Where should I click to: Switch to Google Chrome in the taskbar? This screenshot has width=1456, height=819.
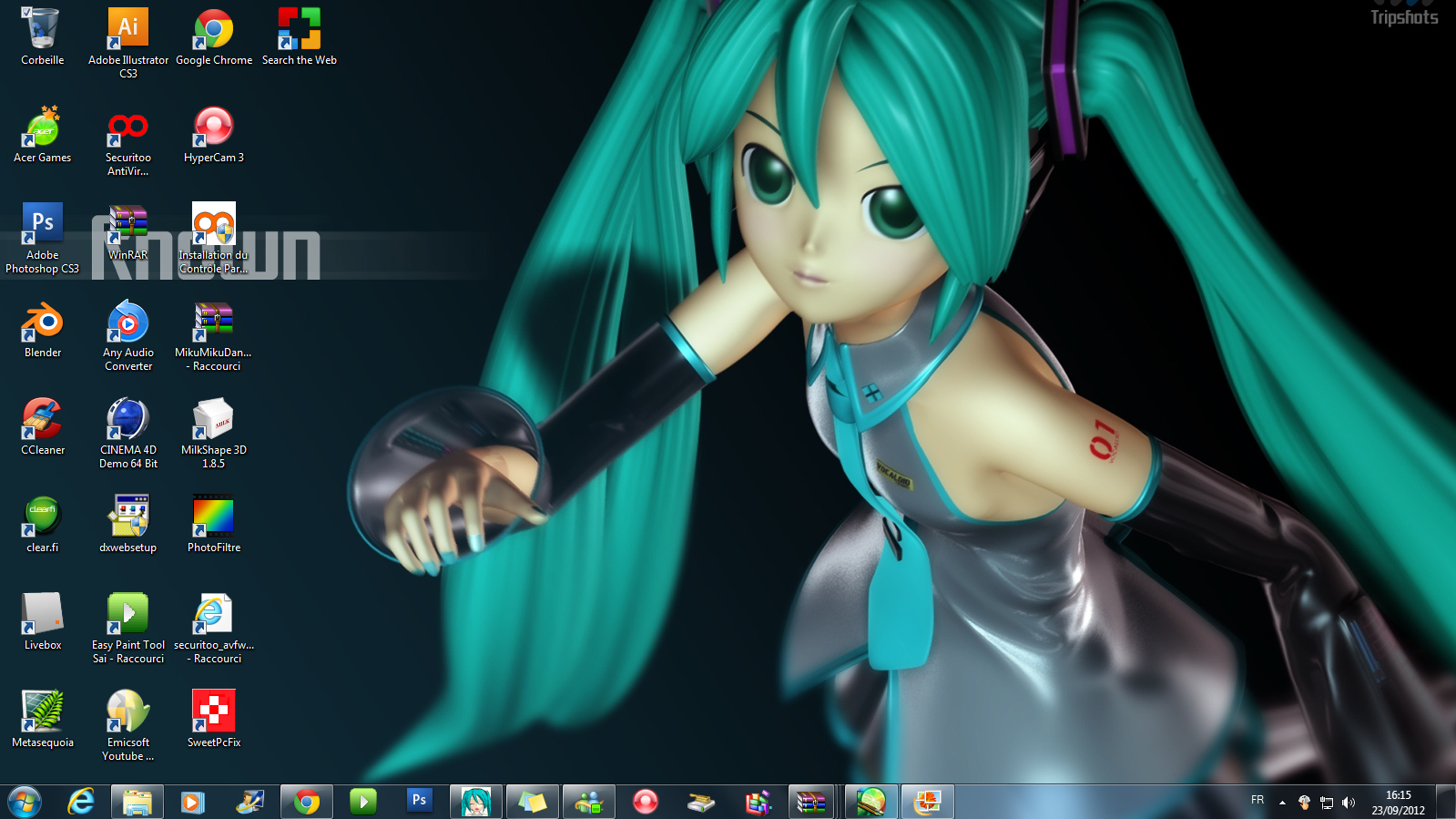coord(307,802)
